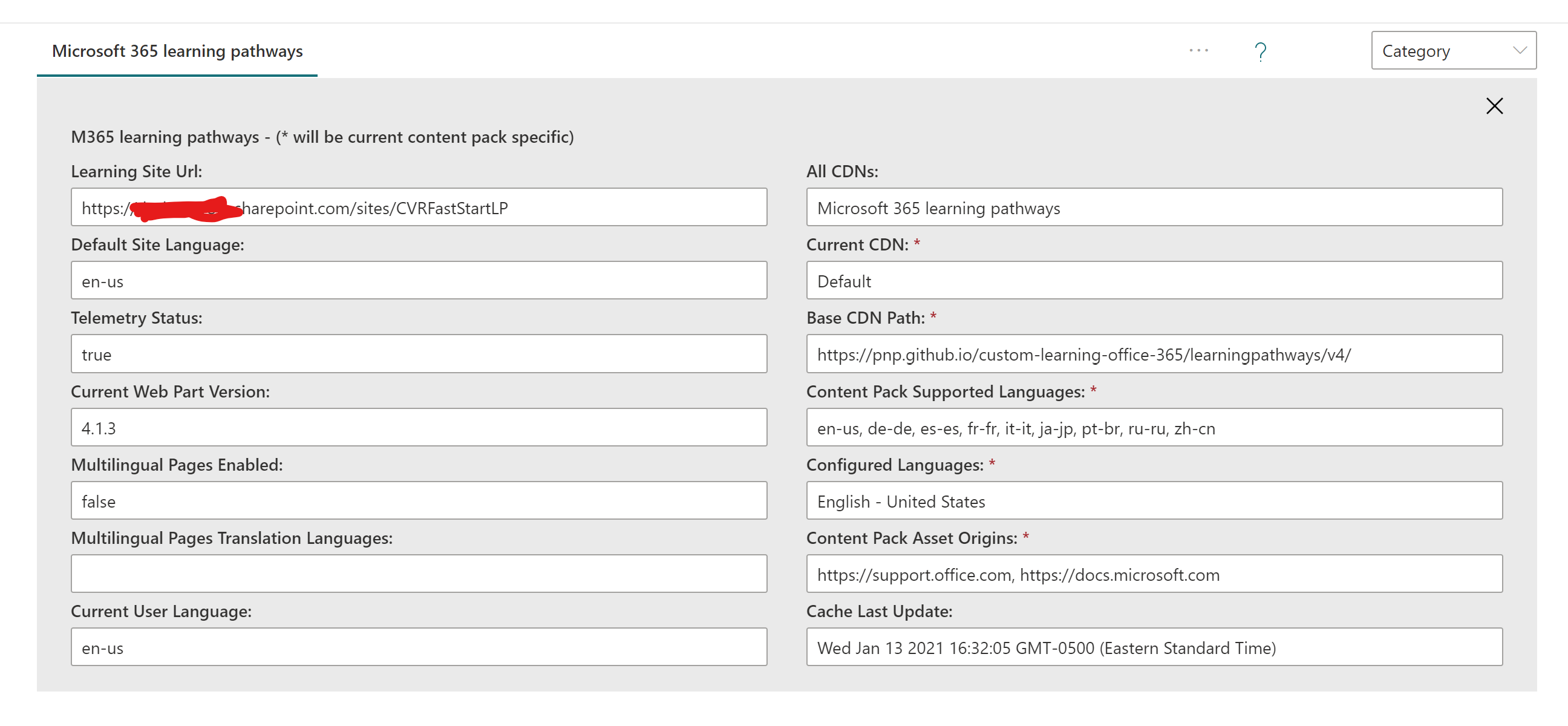The width and height of the screenshot is (1568, 726).
Task: Close the learning pathways admin panel
Action: point(1495,106)
